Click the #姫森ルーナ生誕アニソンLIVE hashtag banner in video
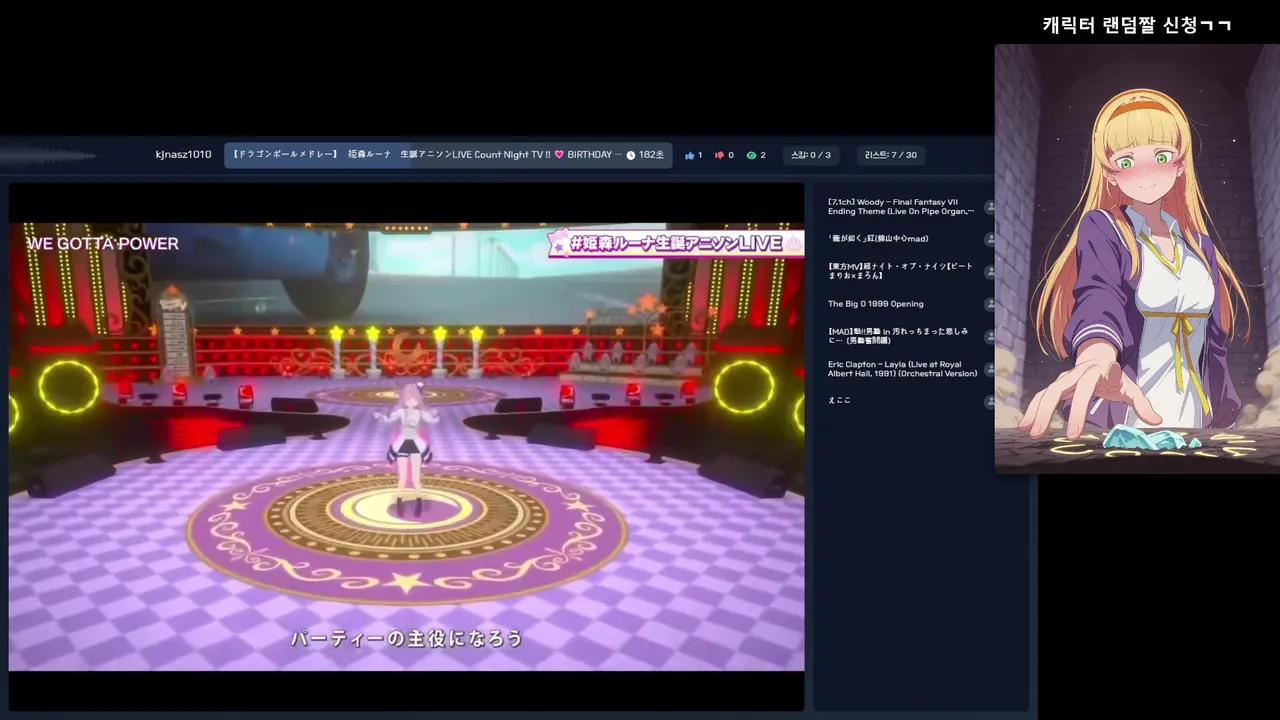The image size is (1280, 720). pos(676,243)
